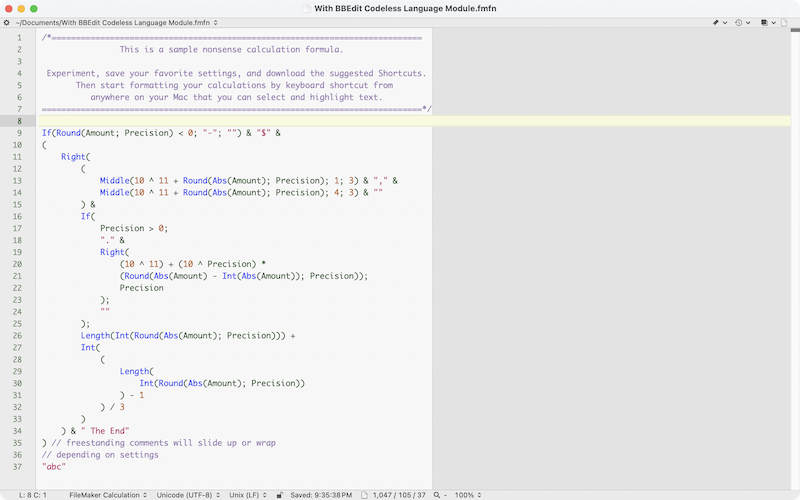This screenshot has height=500, width=800.
Task: Click the "Precision > 0;" text on line 17
Action: pyautogui.click(x=134, y=228)
